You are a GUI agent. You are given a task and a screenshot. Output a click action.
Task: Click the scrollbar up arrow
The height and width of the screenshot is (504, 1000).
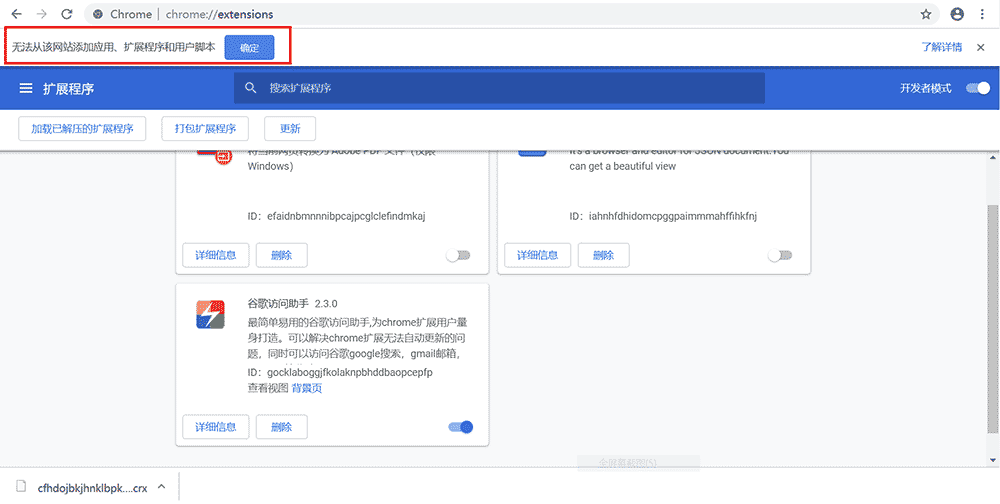994,157
